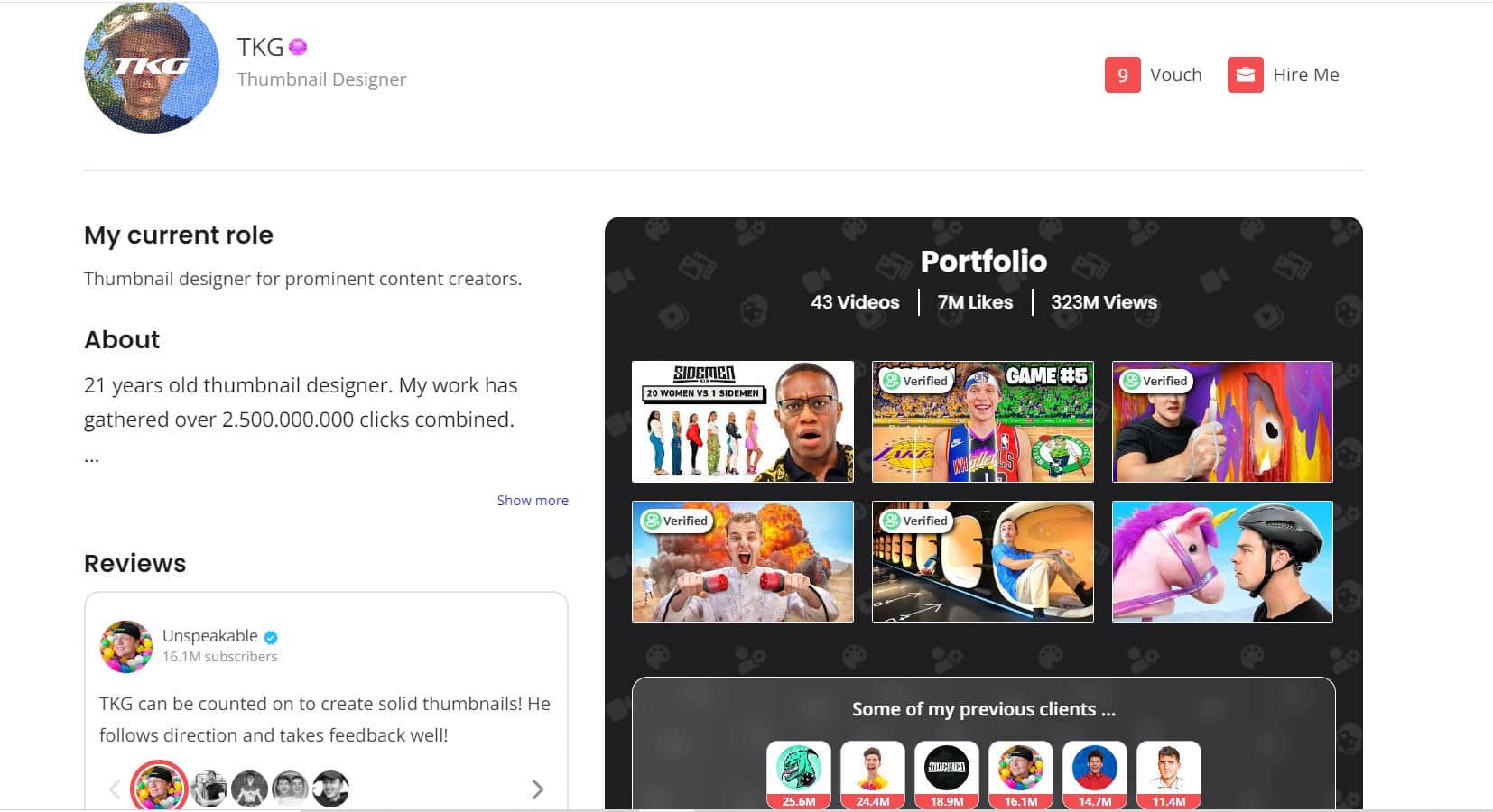This screenshot has height=812, width=1493.
Task: Open the explosion detonator thumbnail
Action: tap(743, 561)
